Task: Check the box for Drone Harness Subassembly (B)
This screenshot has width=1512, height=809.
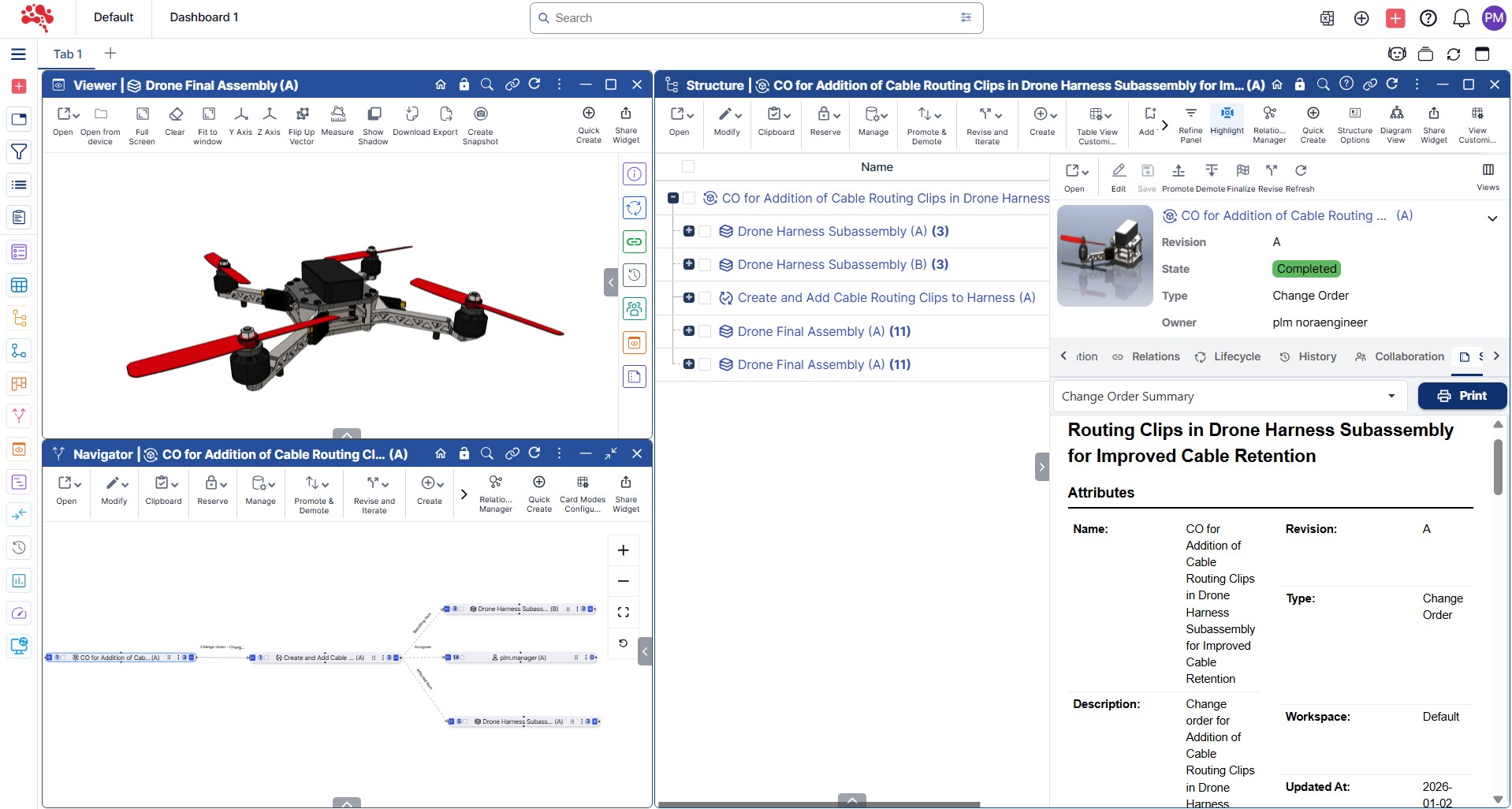Action: click(706, 265)
